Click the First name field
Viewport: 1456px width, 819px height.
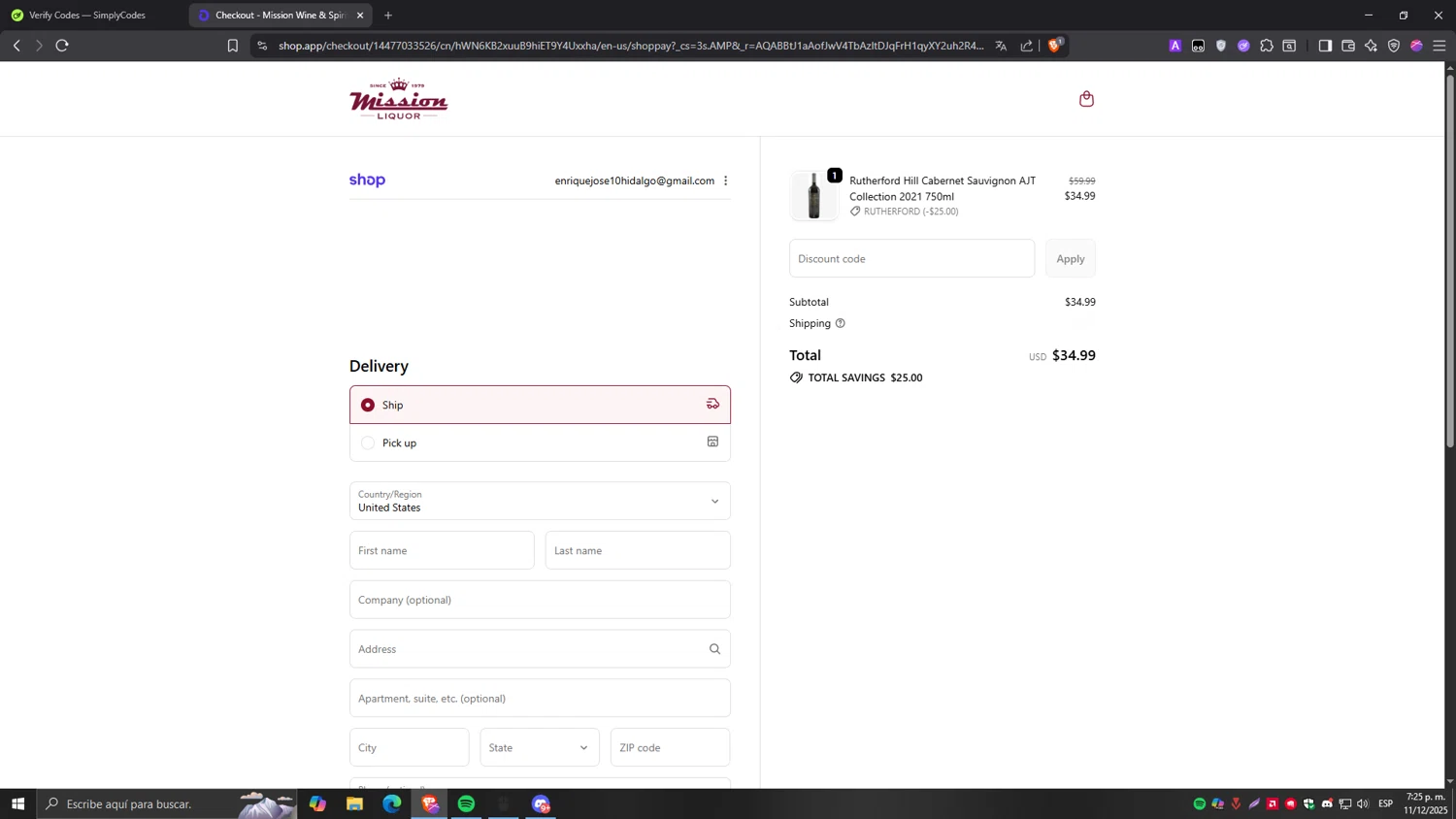pyautogui.click(x=442, y=550)
